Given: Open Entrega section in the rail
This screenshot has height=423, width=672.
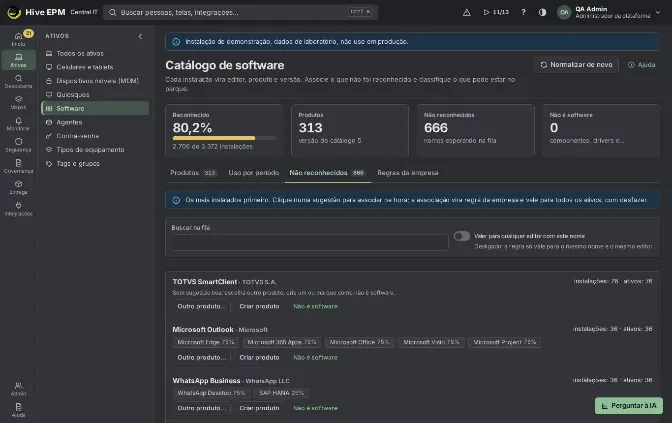Looking at the screenshot, I should click(18, 187).
